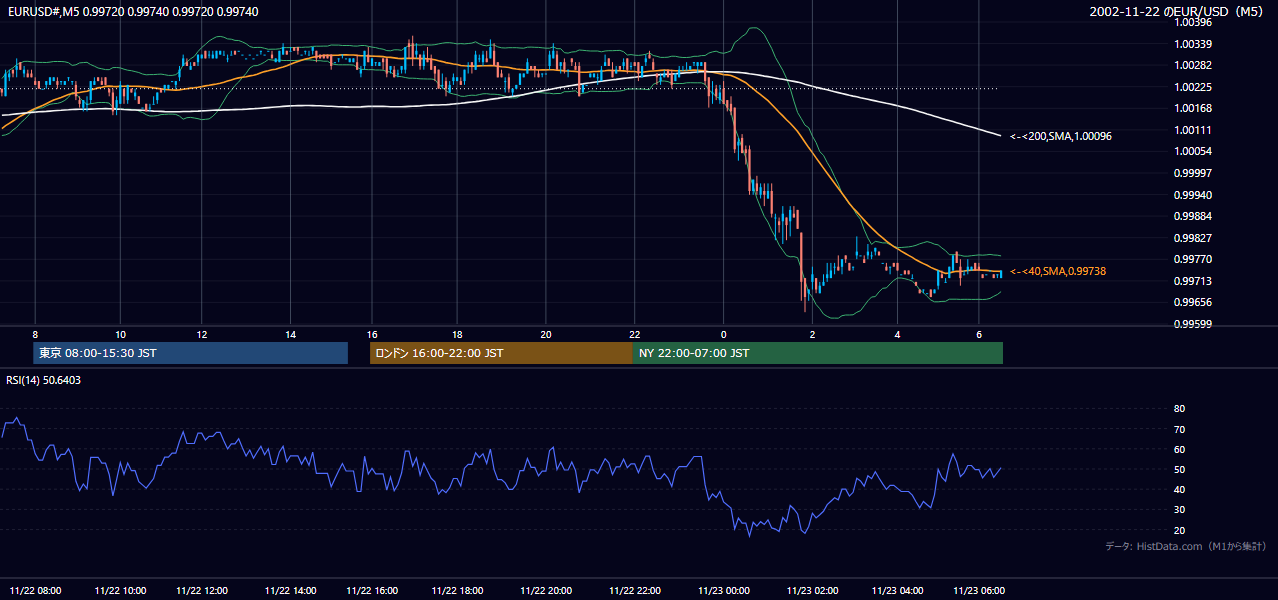Click price level 1.00225 on axis
The image size is (1278, 600).
(x=1192, y=87)
